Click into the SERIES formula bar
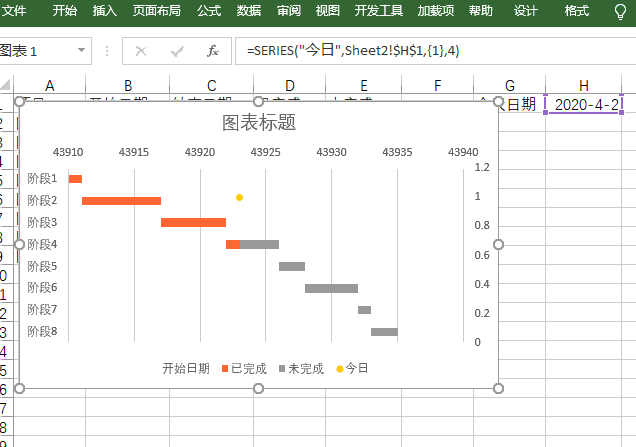The width and height of the screenshot is (636, 447). (435, 51)
